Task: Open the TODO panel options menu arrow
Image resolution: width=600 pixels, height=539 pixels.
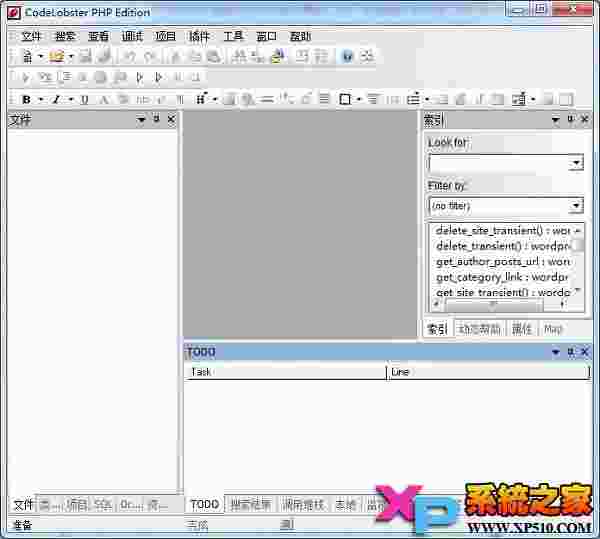Action: [x=555, y=352]
